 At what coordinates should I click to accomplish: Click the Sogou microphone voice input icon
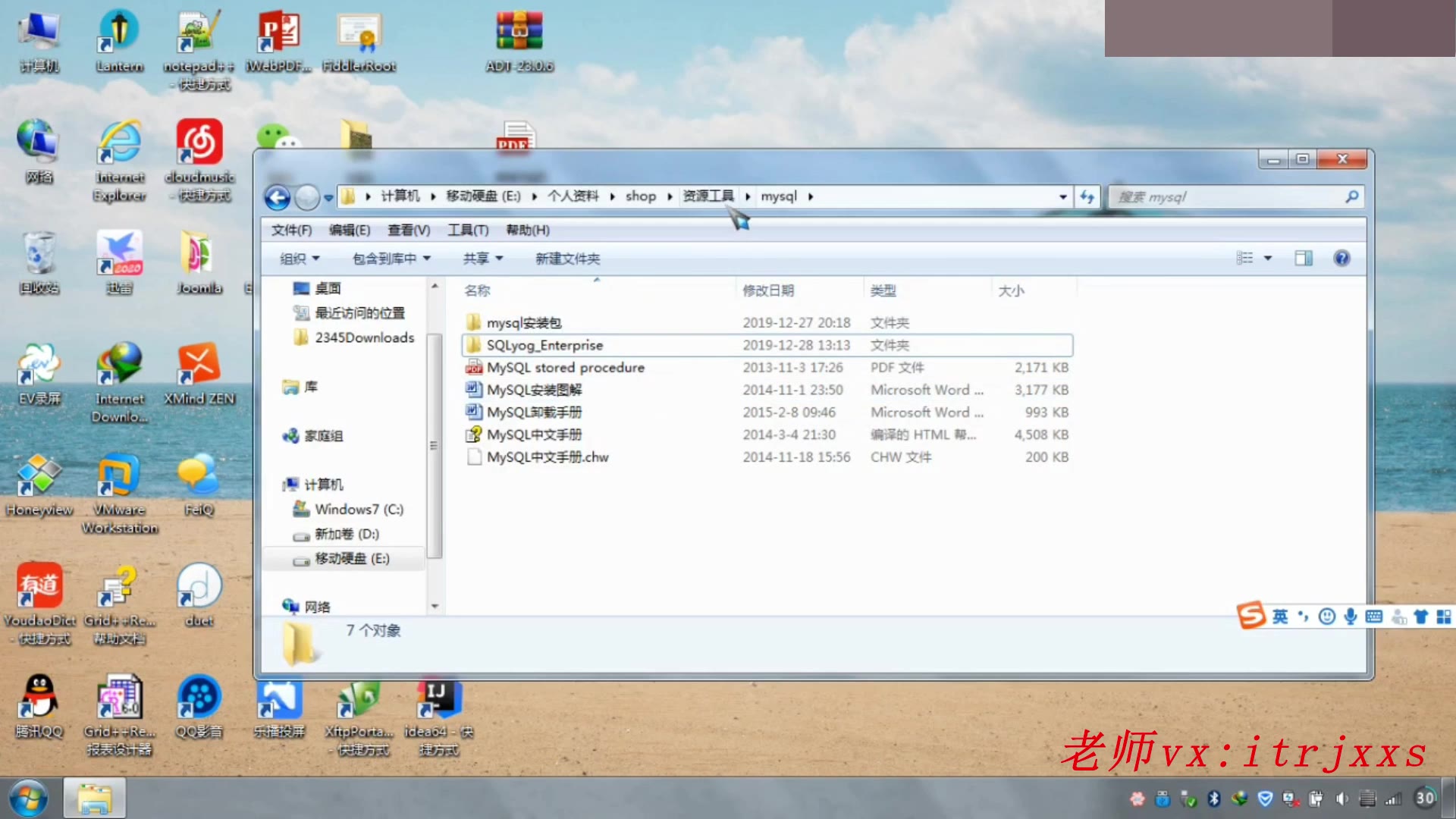(1350, 617)
